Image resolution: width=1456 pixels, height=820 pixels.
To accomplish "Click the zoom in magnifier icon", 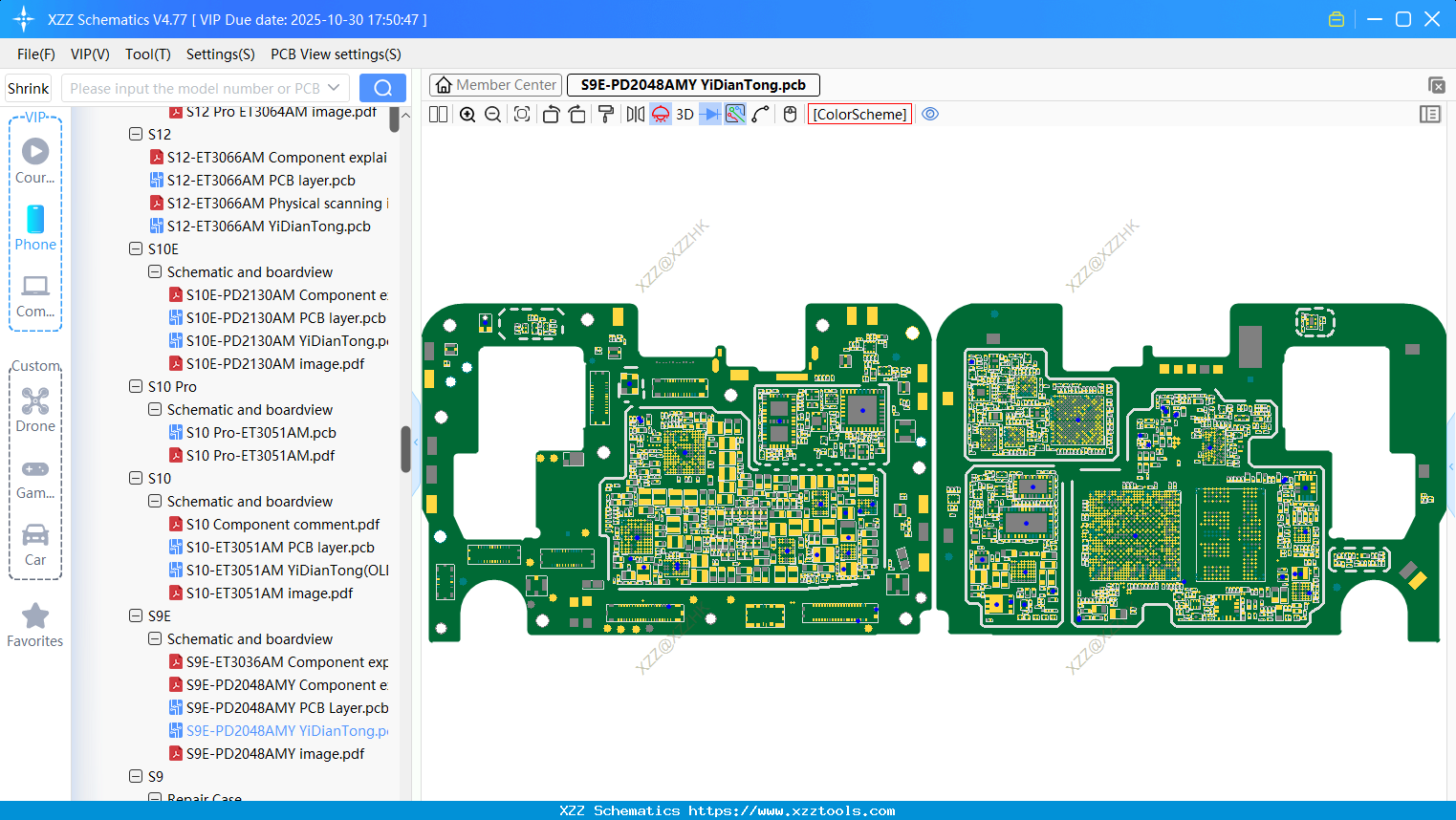I will (467, 115).
